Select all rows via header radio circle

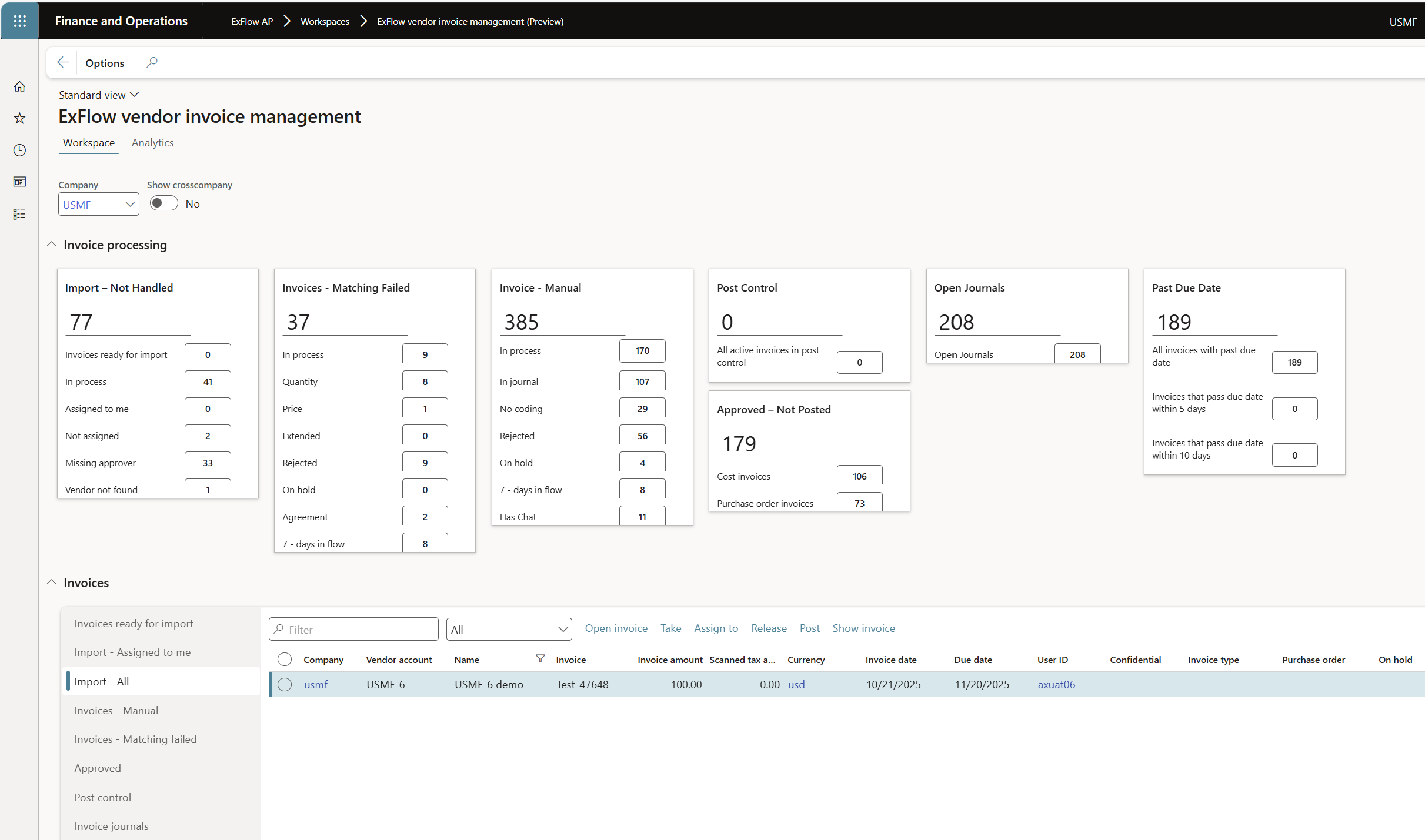[285, 660]
